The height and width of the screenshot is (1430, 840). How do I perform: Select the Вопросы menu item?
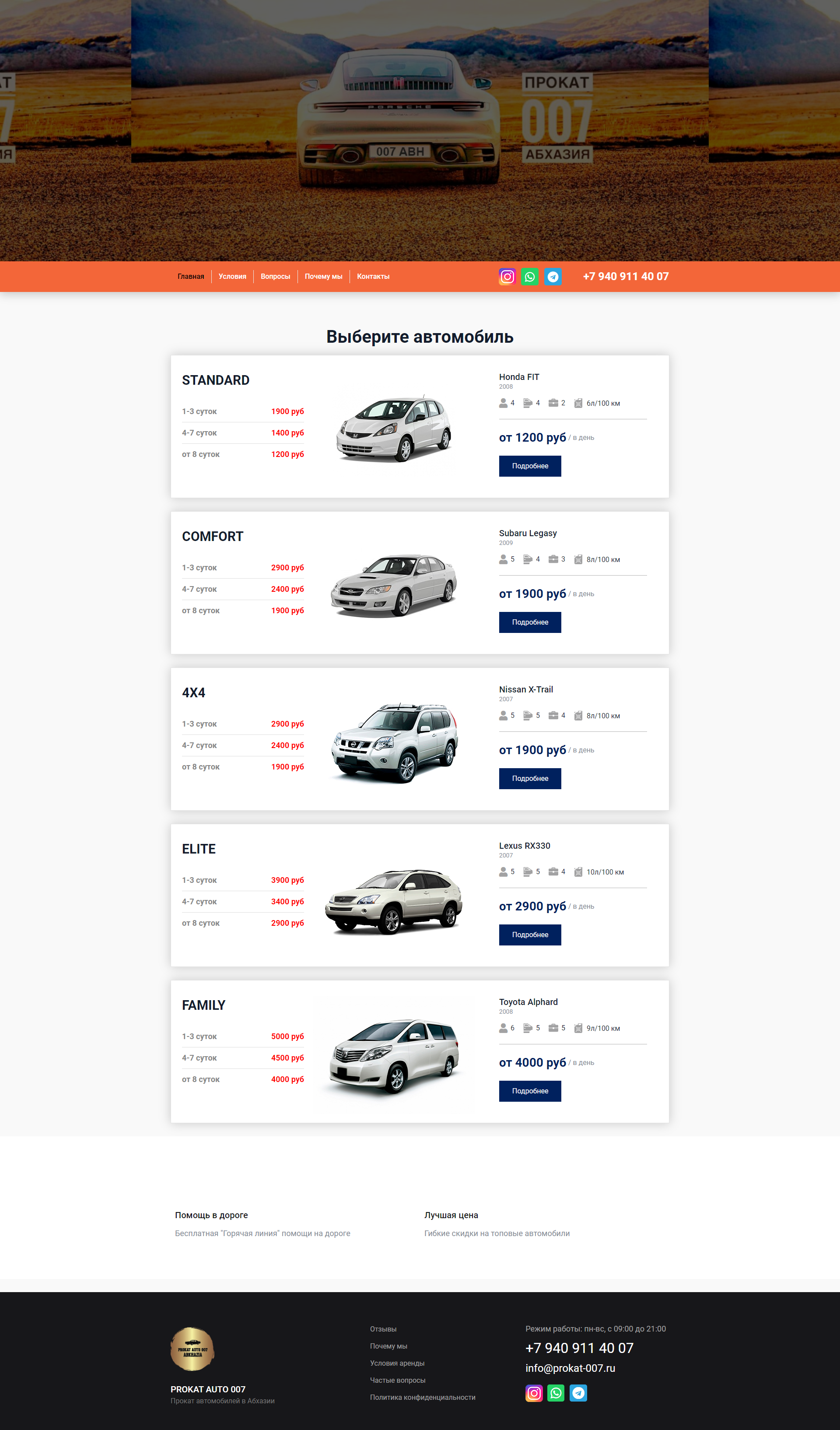[276, 277]
